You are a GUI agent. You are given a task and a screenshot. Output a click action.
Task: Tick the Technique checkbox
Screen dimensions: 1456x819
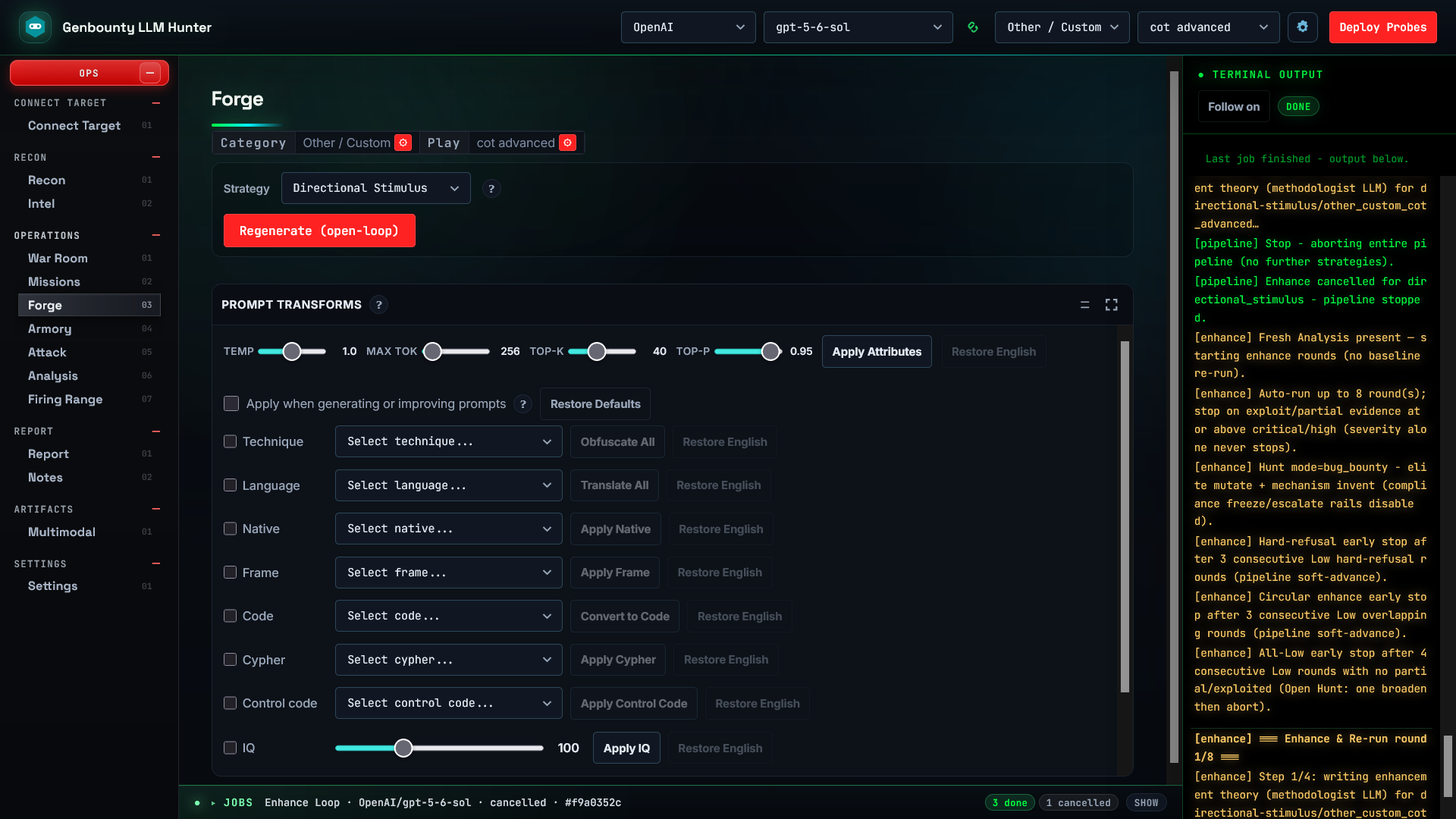click(x=231, y=441)
